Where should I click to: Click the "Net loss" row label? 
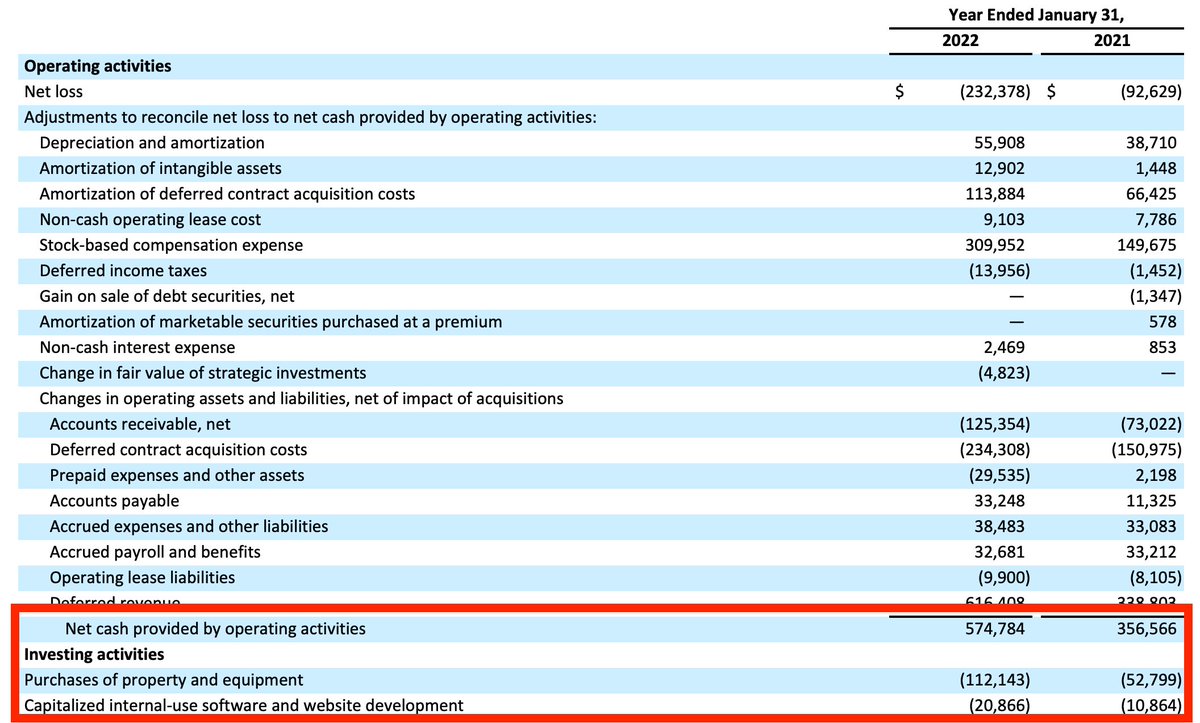point(52,92)
